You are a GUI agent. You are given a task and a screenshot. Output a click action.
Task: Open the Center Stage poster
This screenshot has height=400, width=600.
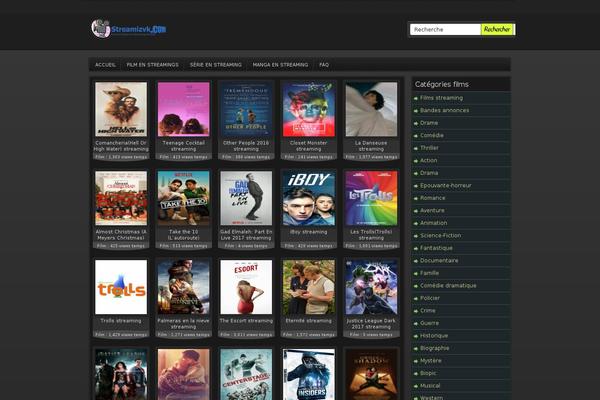[x=246, y=374]
